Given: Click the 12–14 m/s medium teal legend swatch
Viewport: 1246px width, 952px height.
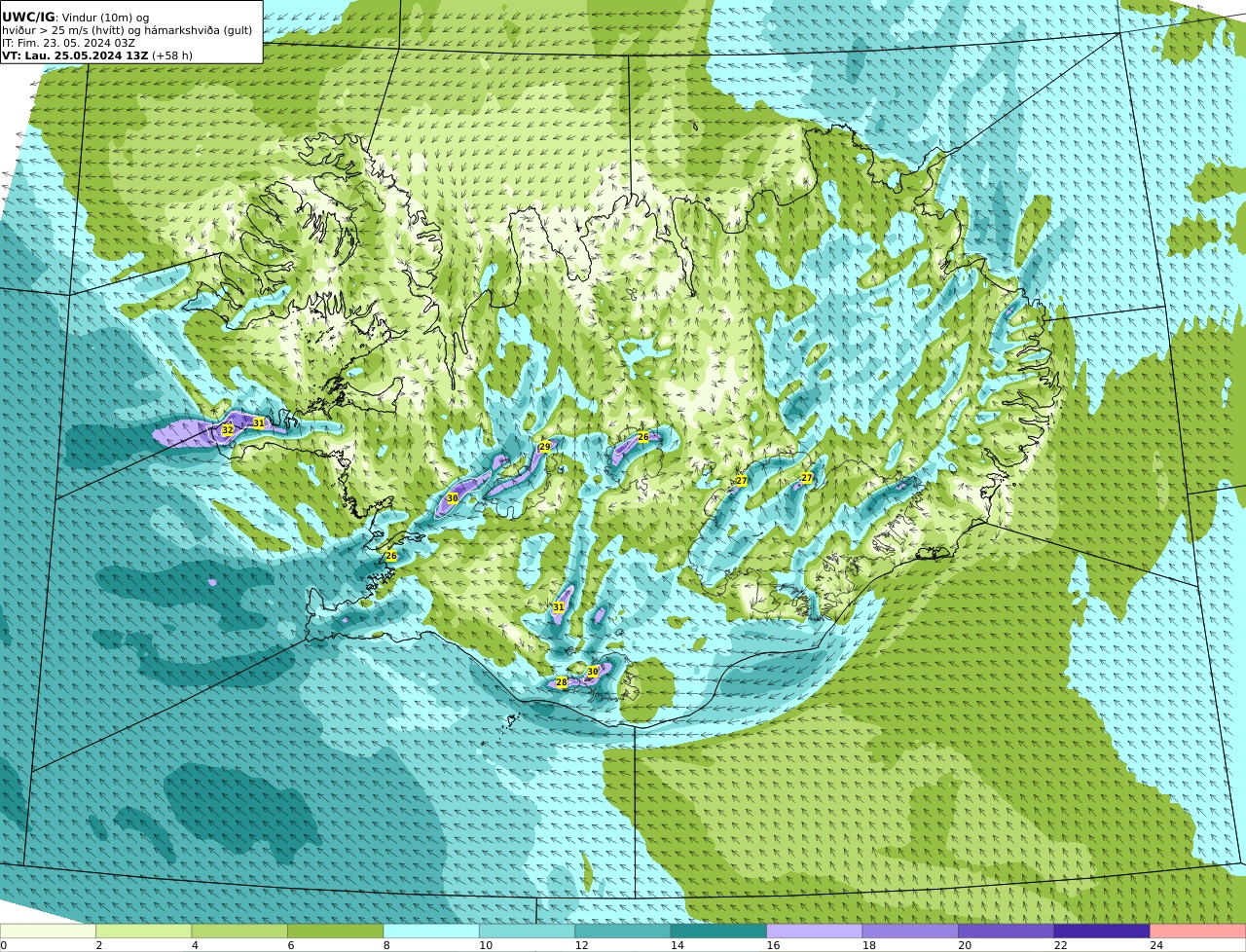Looking at the screenshot, I should [x=623, y=932].
